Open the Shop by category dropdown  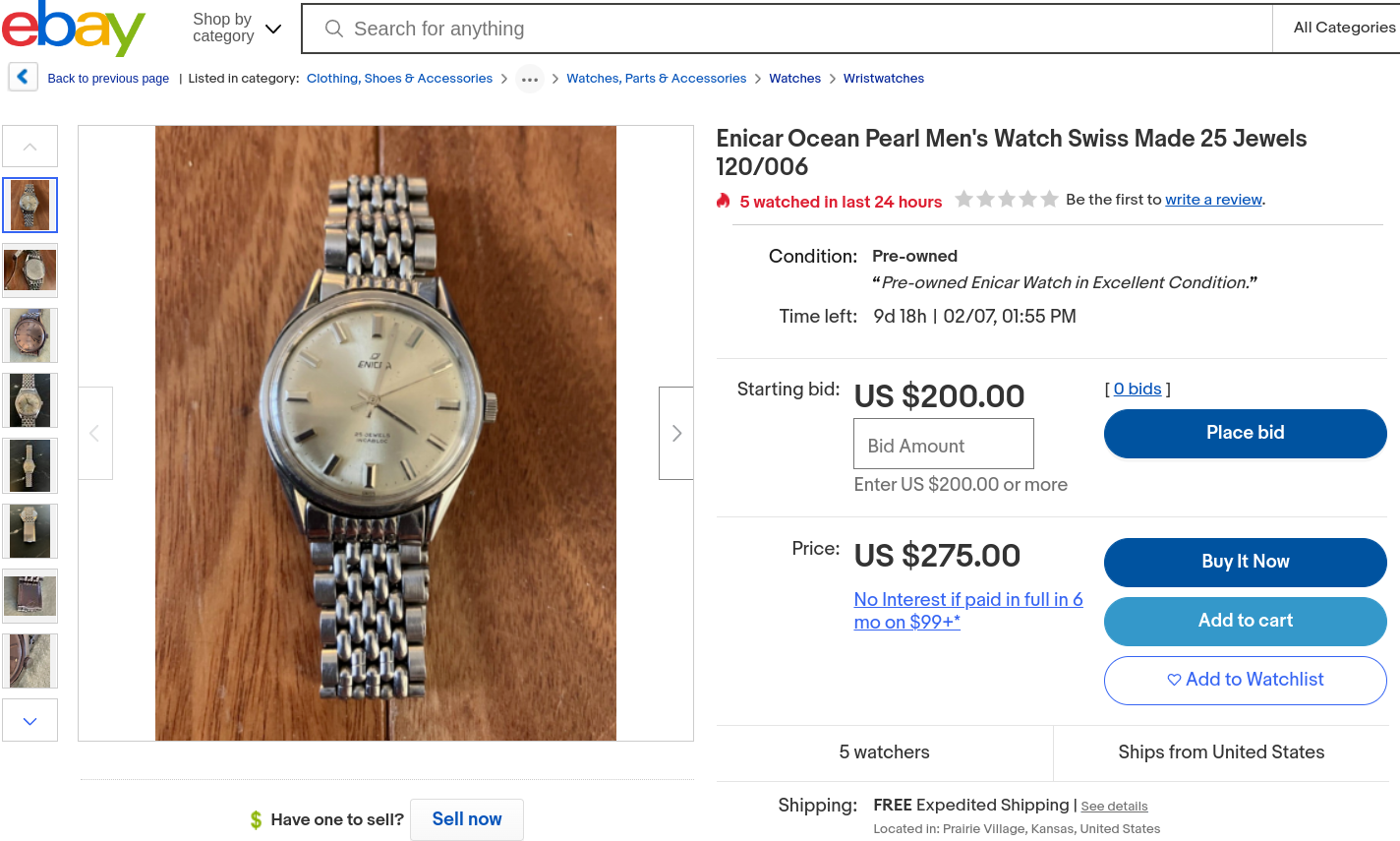(x=237, y=29)
